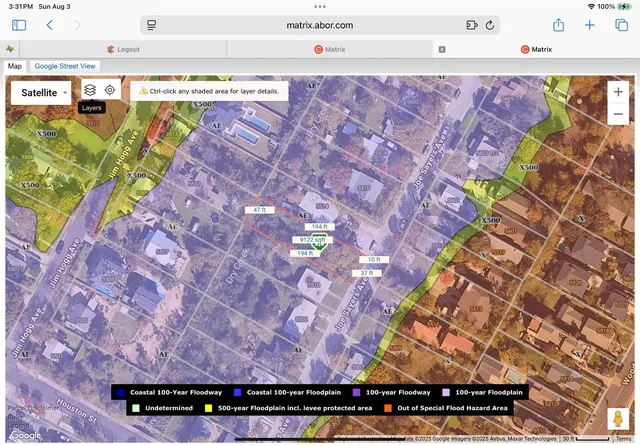The image size is (640, 445).
Task: Click the locate/target crosshair icon
Action: coord(110,90)
